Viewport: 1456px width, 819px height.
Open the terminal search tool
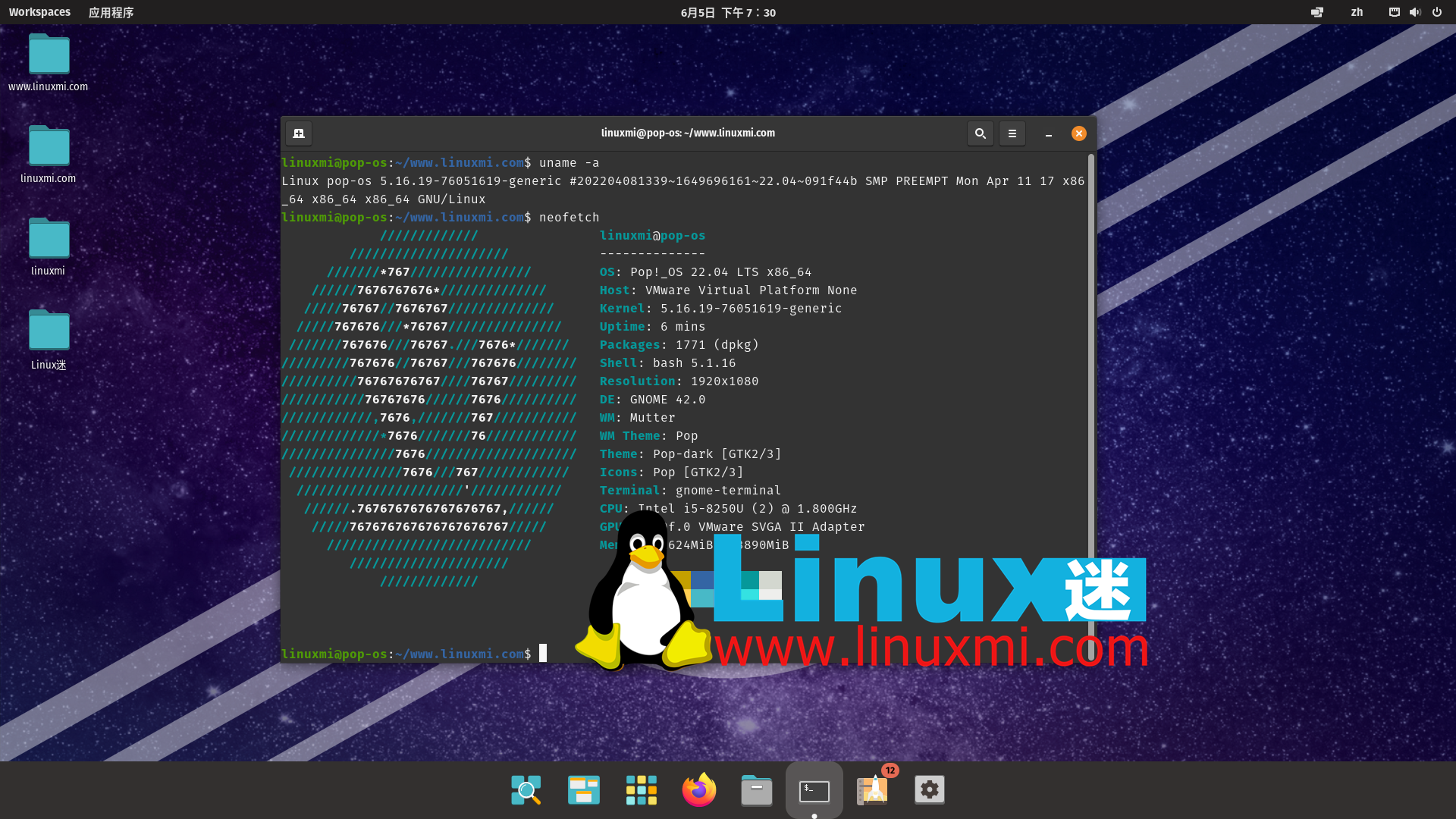click(980, 133)
